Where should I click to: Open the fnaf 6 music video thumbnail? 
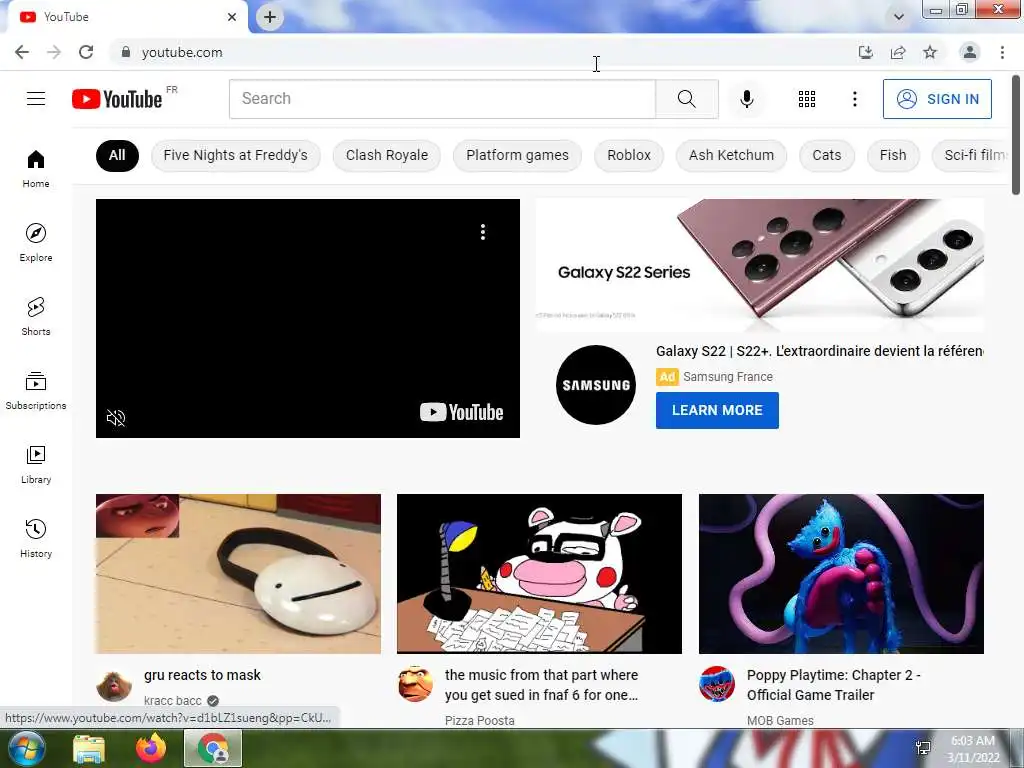coord(539,574)
